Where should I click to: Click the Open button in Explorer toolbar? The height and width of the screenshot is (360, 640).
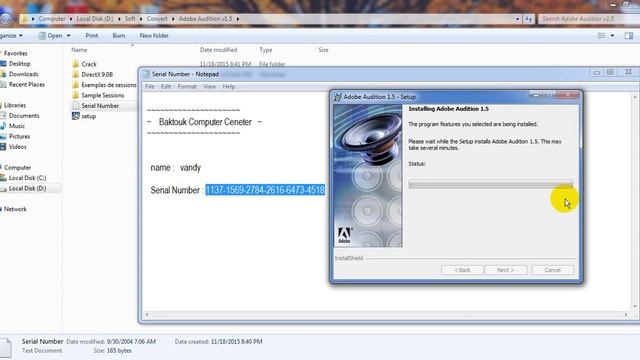(x=51, y=36)
